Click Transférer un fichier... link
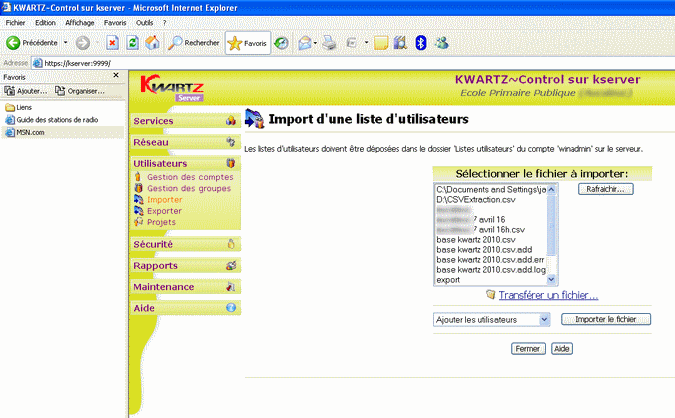 click(x=548, y=295)
